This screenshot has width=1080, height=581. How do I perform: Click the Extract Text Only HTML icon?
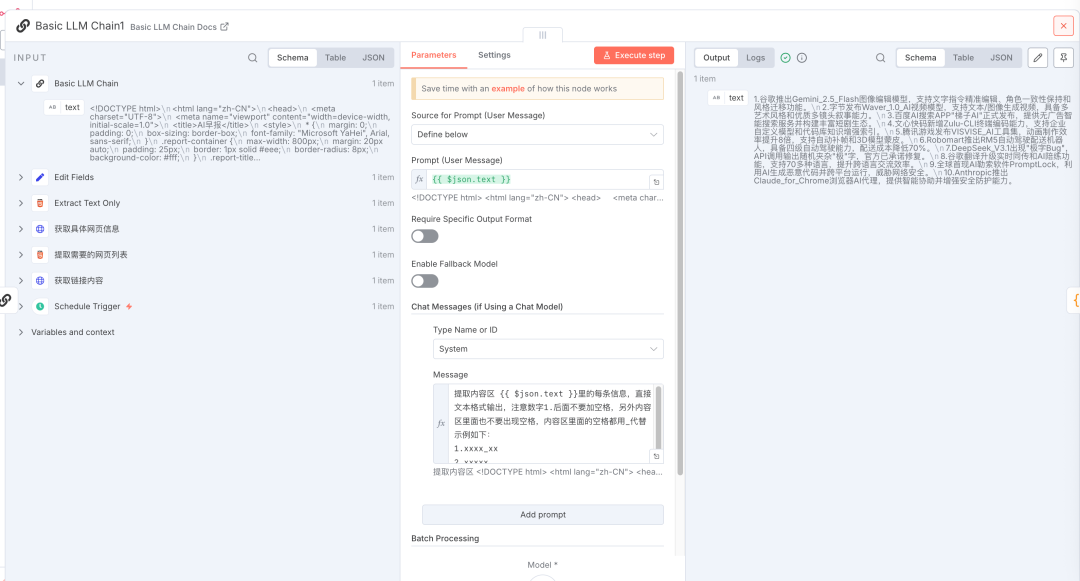pos(40,203)
